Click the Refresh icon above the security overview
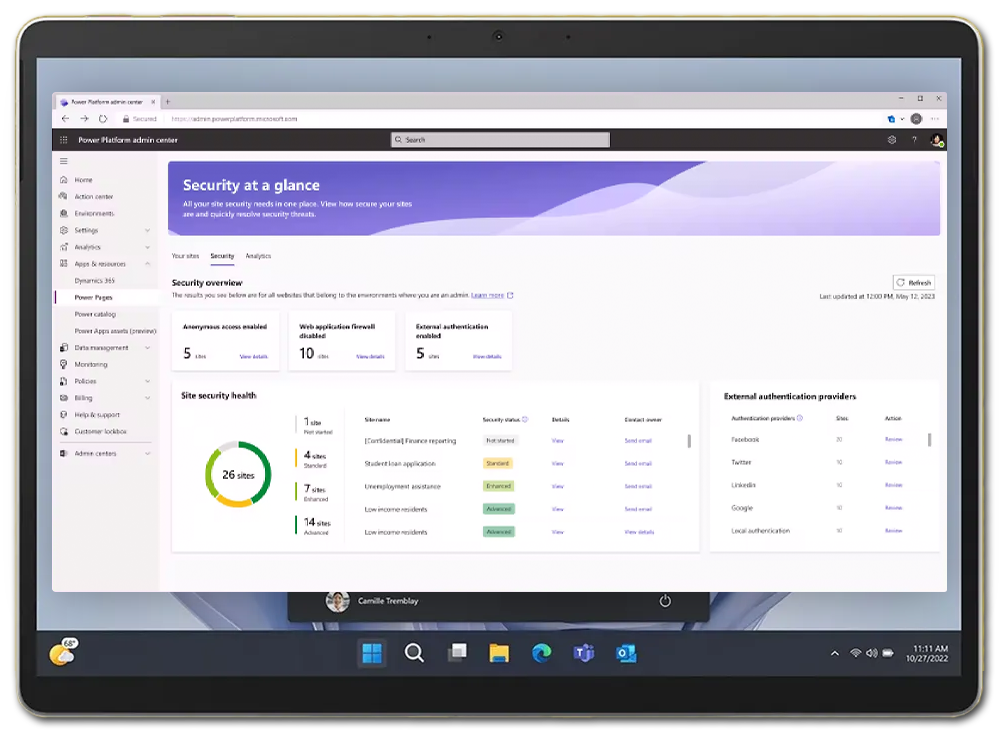This screenshot has width=999, height=735. tap(901, 282)
